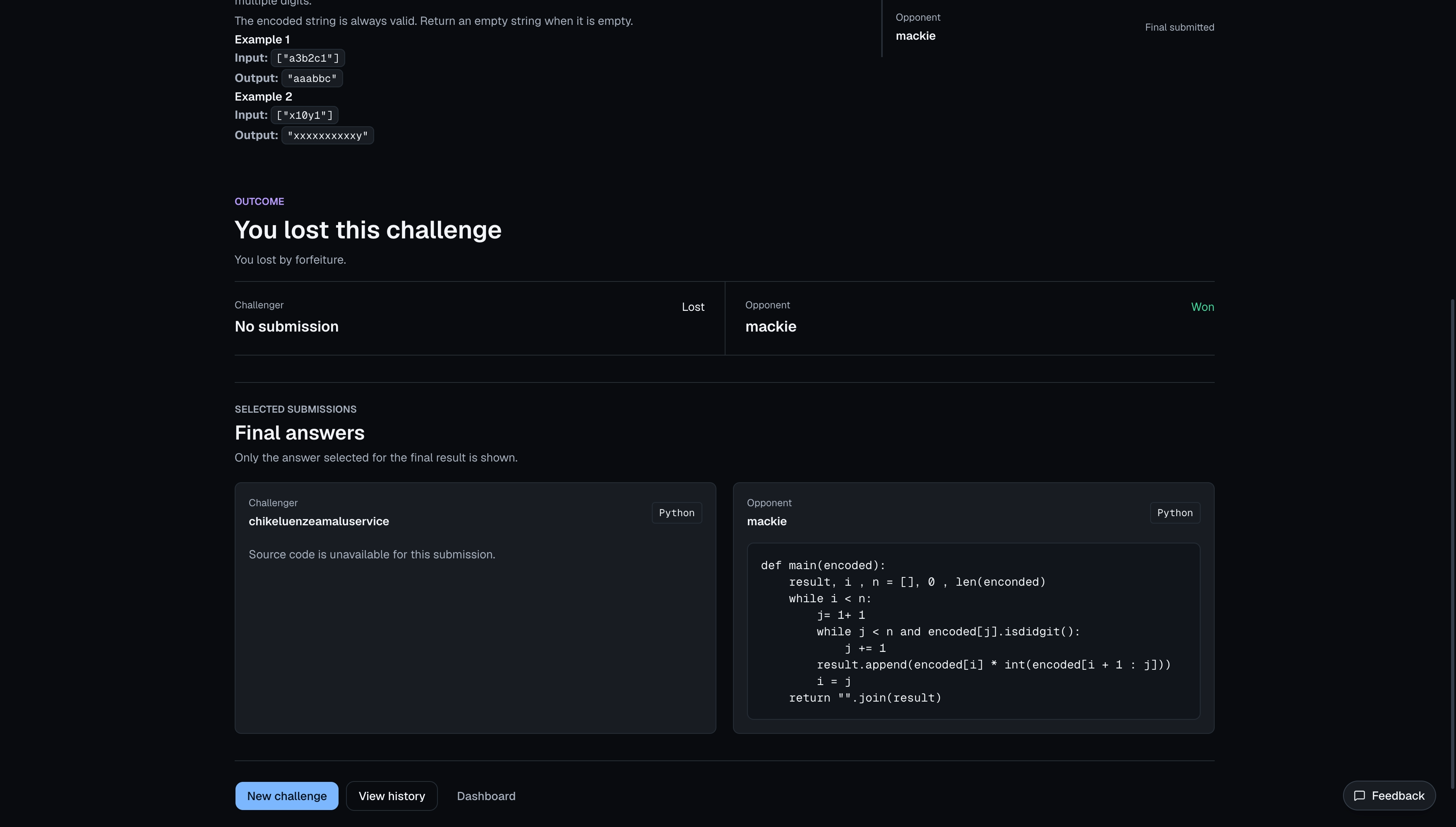Click the mackie name in Final answers card
The image size is (1456, 827).
click(x=766, y=522)
